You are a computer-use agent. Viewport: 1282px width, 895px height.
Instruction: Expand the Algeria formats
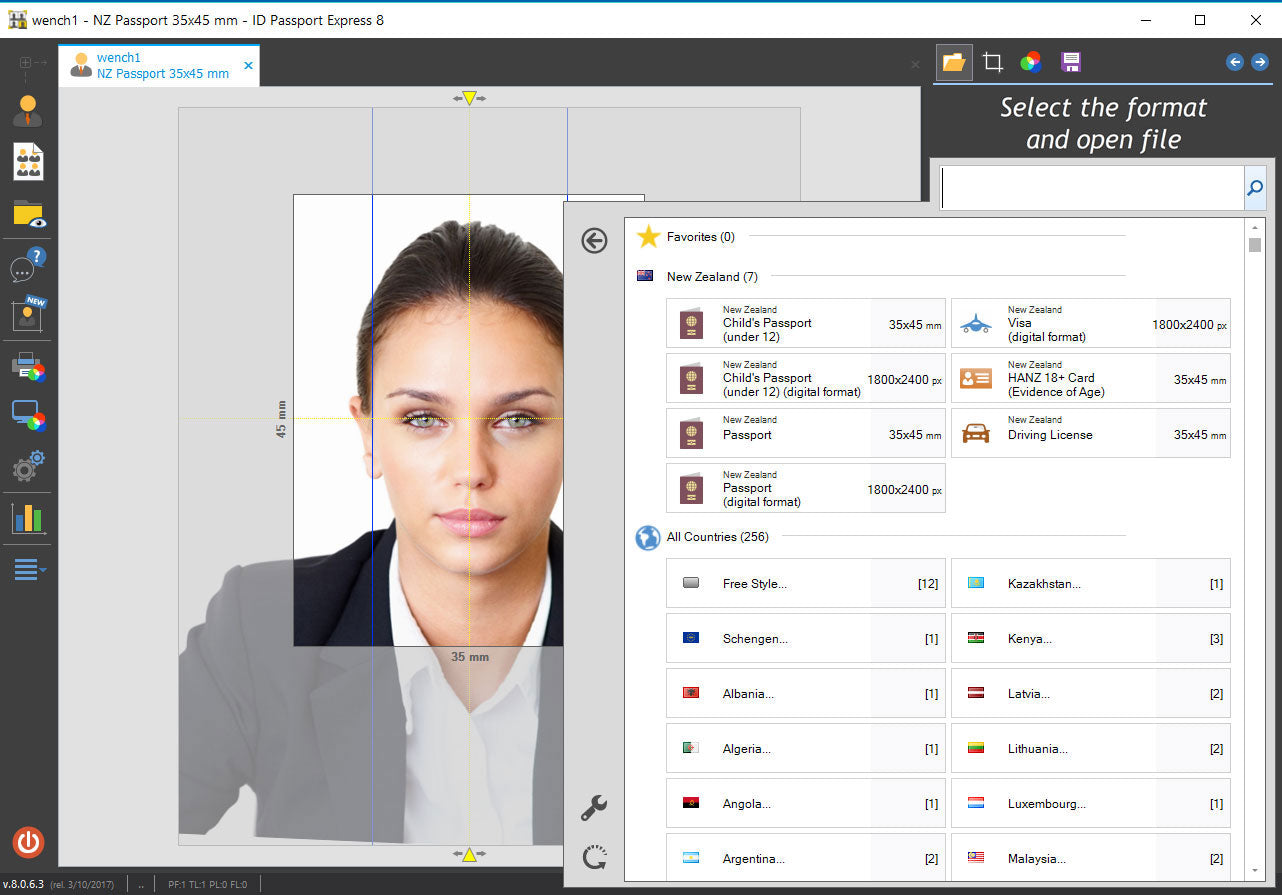point(806,748)
